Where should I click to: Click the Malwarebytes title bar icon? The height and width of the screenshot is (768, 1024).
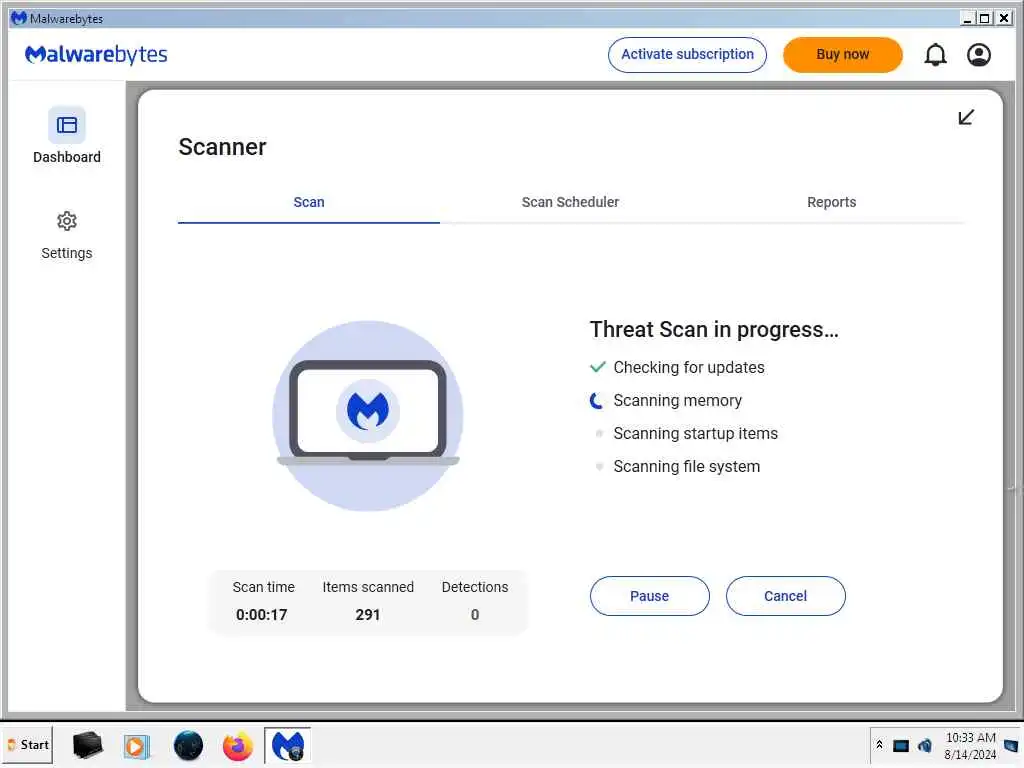[x=19, y=18]
